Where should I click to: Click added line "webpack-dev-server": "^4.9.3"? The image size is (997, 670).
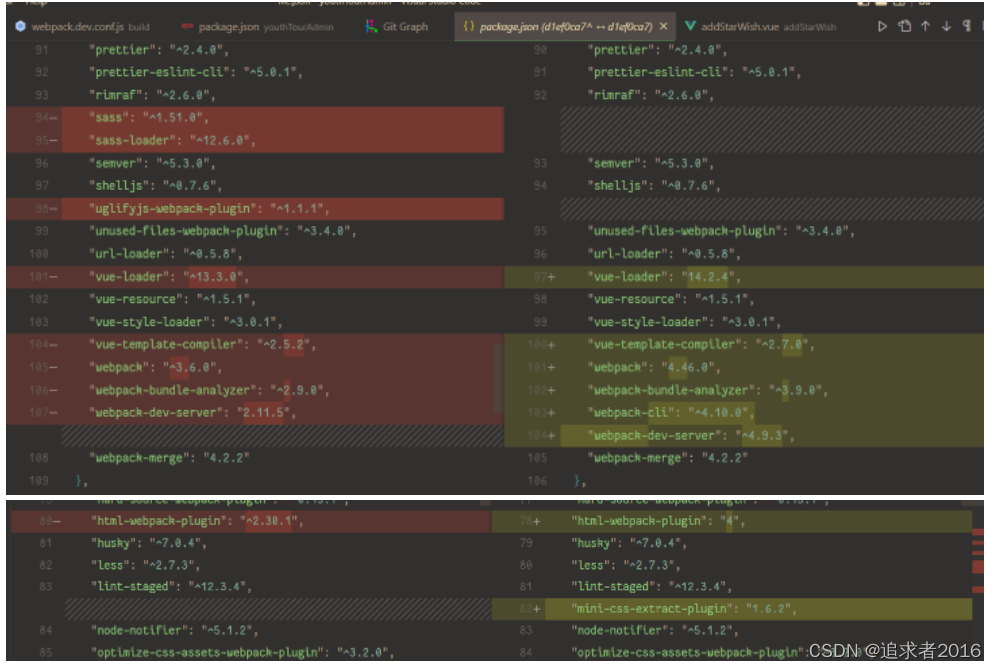tap(691, 436)
